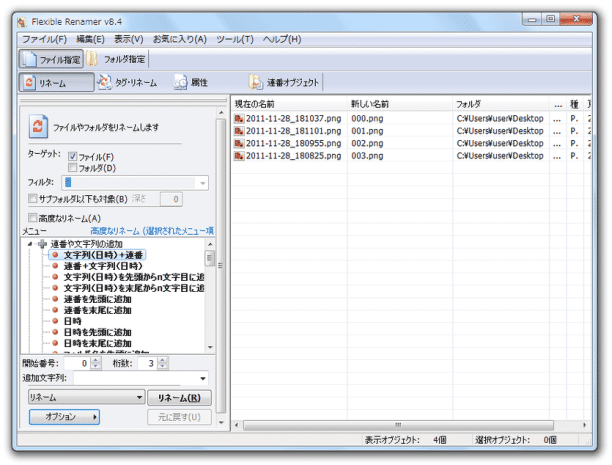This screenshot has width=612, height=465.
Task: Open the お気に入り(A) menu
Action: [180, 39]
